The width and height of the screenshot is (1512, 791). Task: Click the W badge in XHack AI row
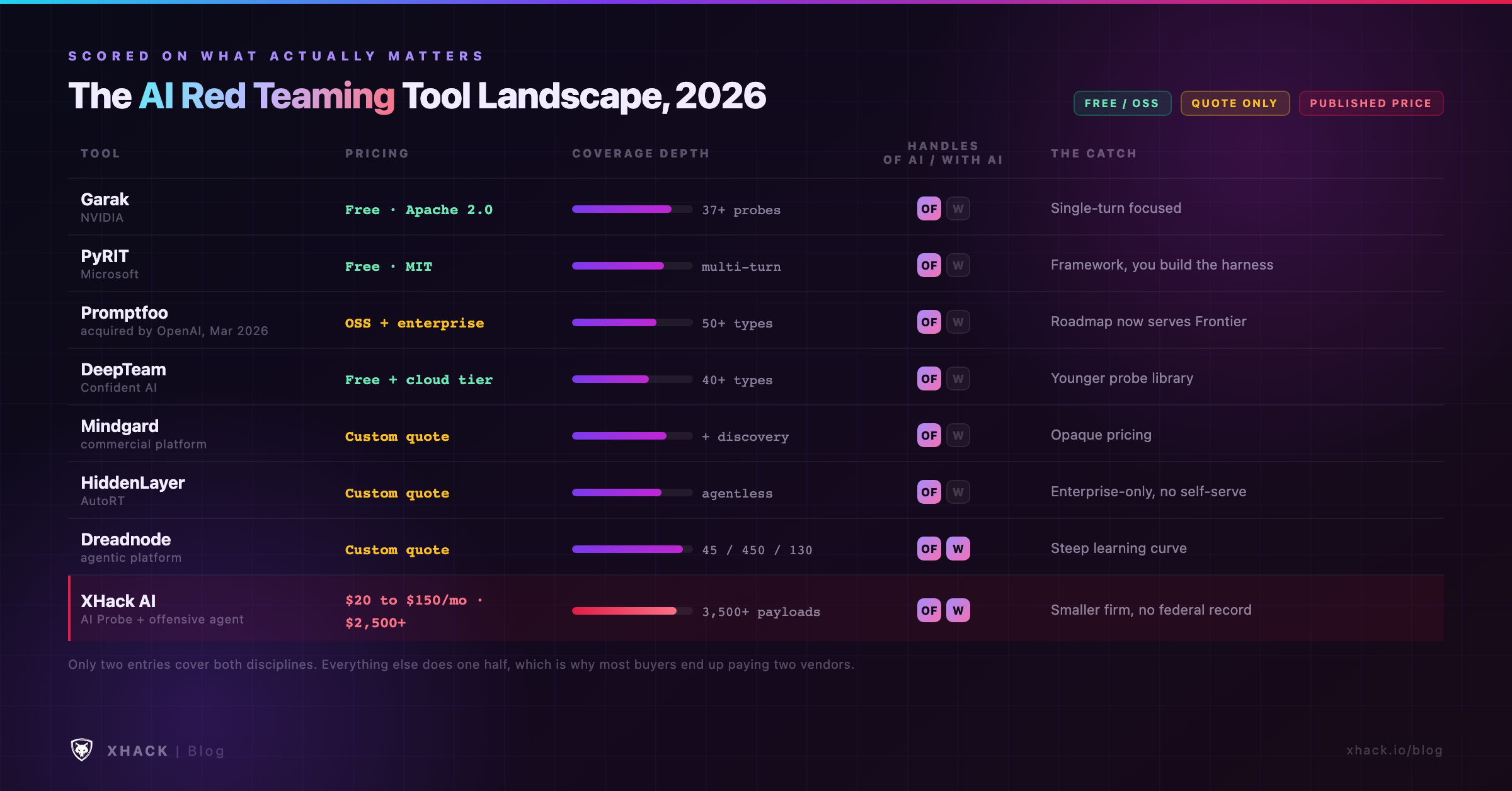click(x=958, y=610)
